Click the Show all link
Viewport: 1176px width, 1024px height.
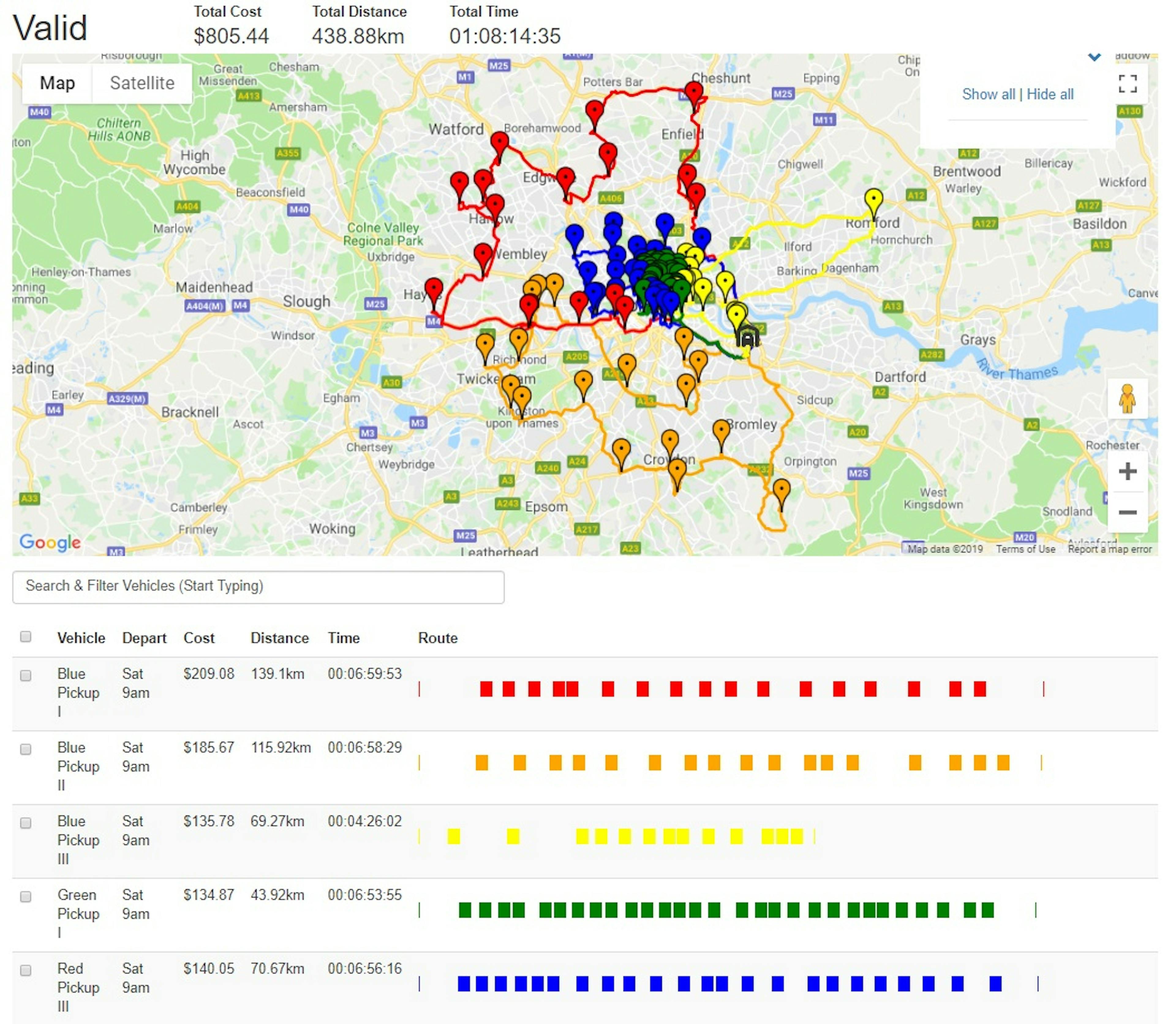point(988,94)
